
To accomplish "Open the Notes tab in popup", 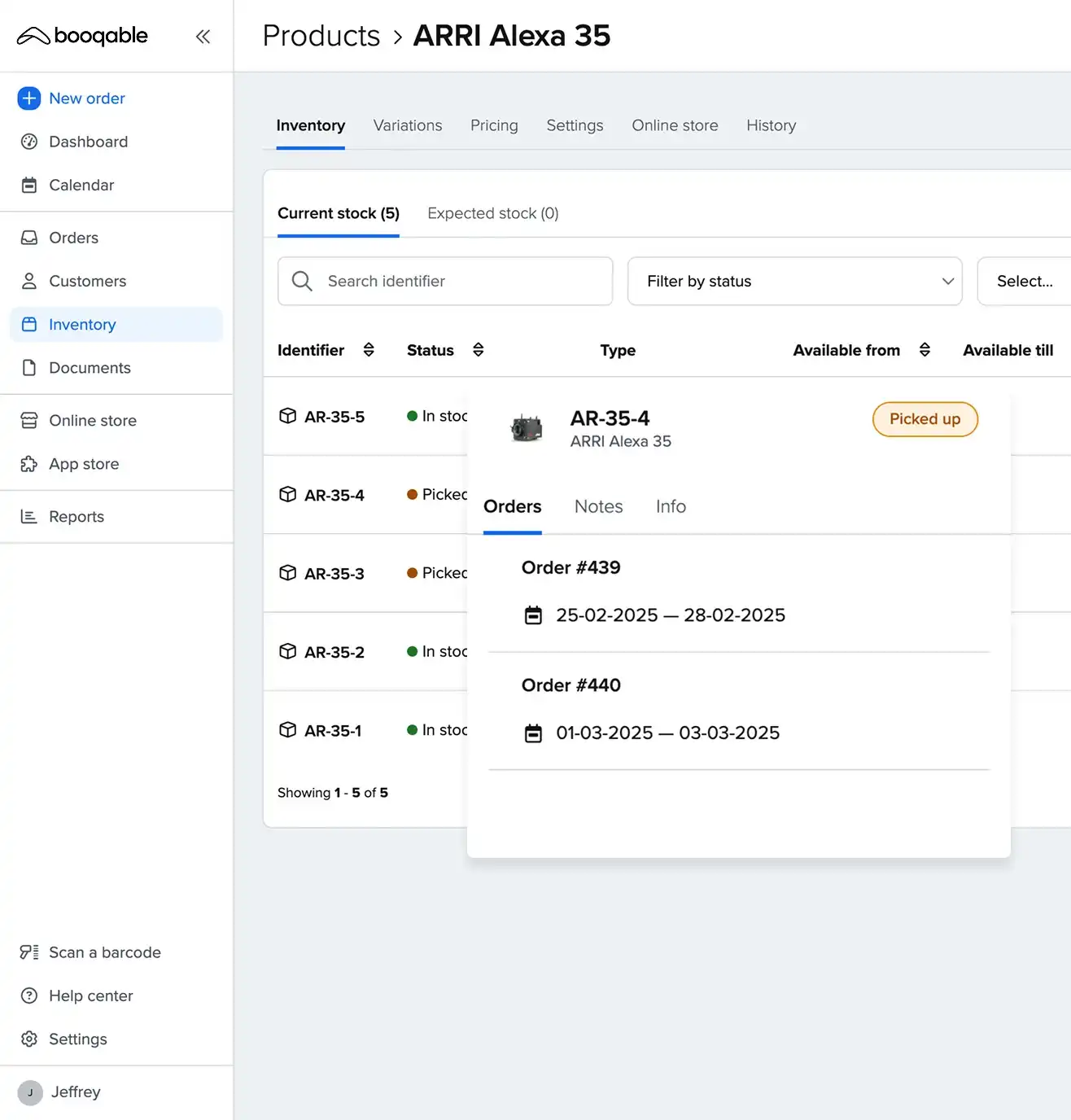I will [598, 506].
